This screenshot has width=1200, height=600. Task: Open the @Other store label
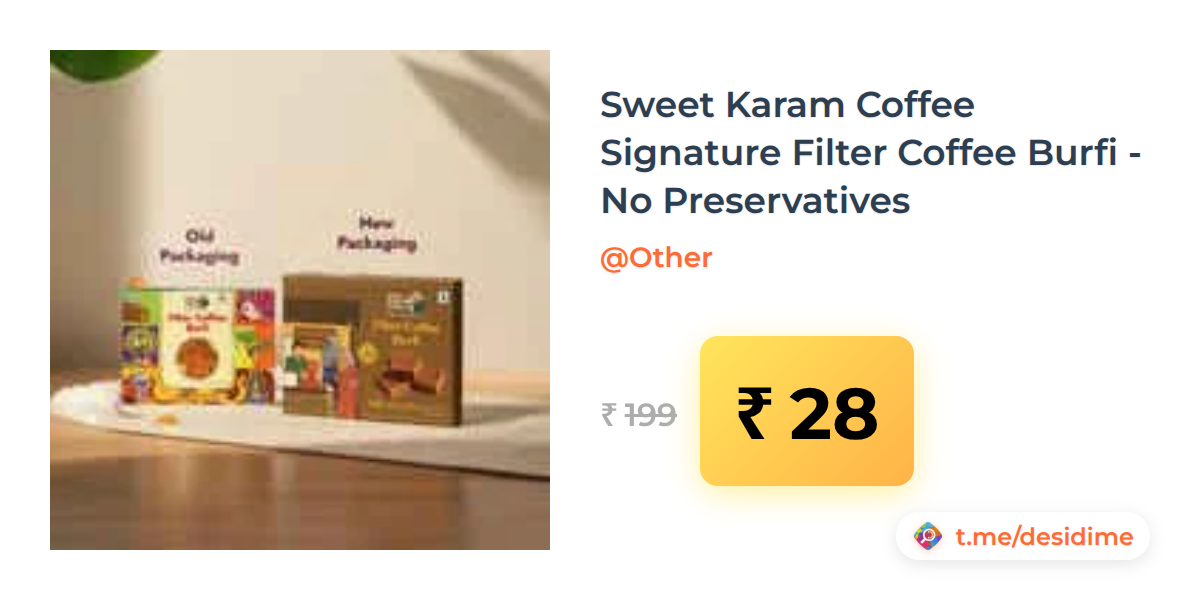(x=656, y=258)
